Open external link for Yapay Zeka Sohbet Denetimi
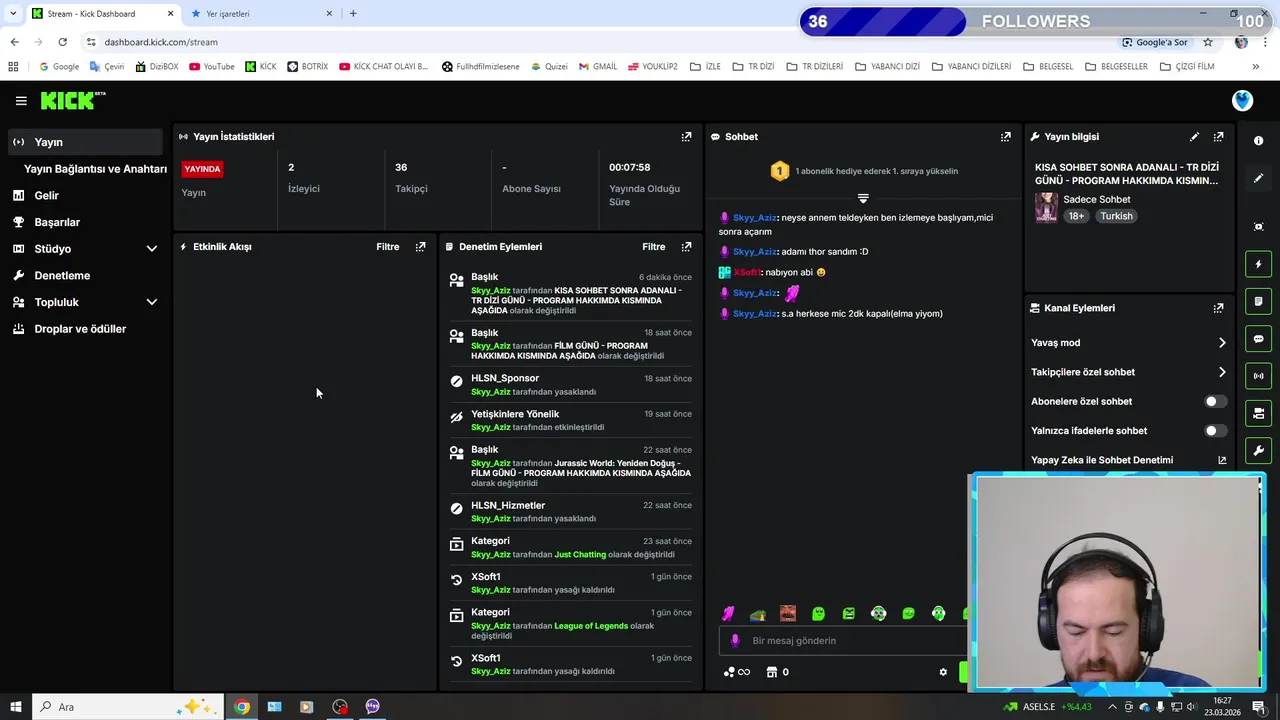 tap(1222, 460)
